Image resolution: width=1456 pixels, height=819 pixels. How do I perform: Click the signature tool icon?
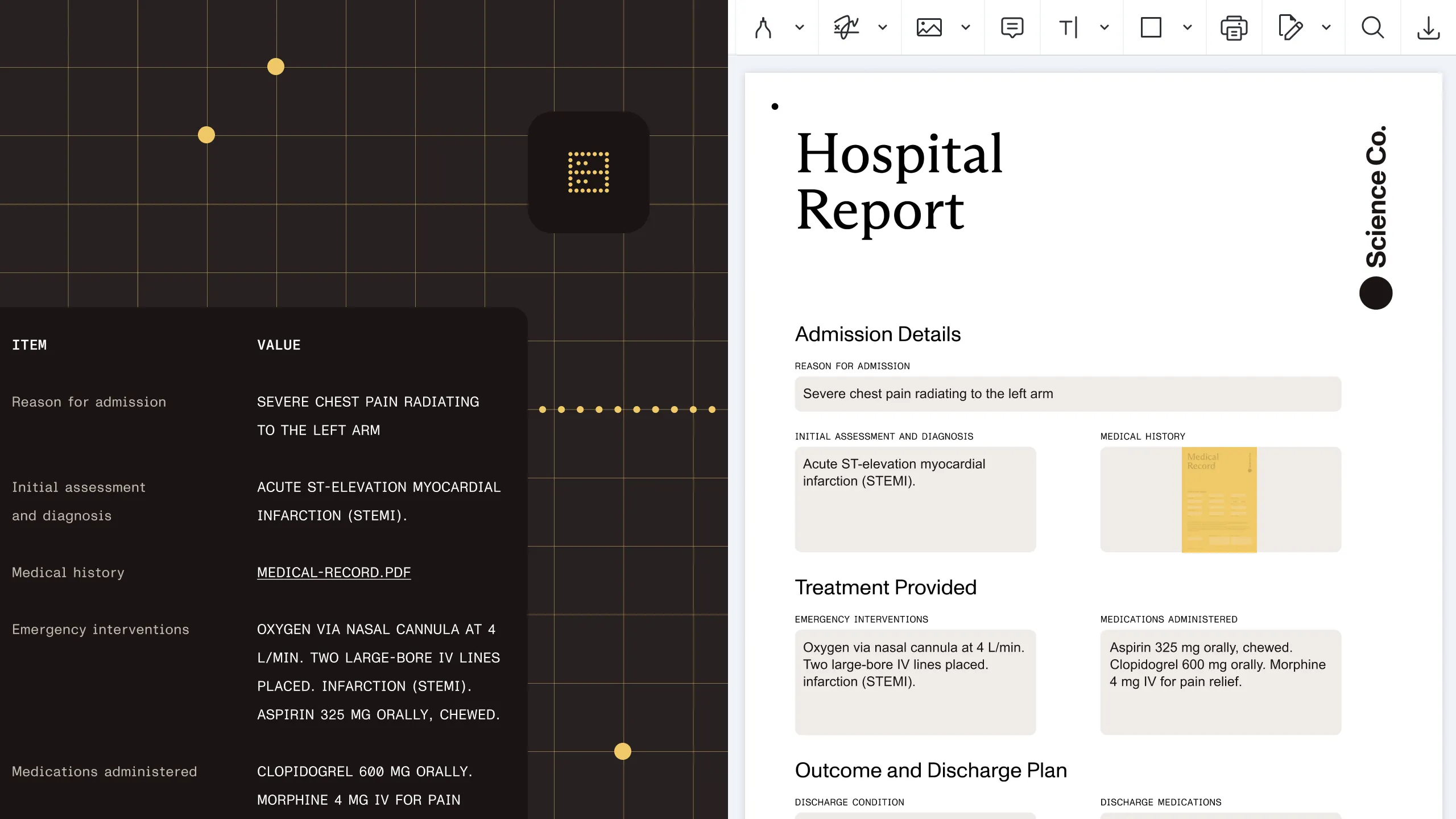tap(846, 27)
